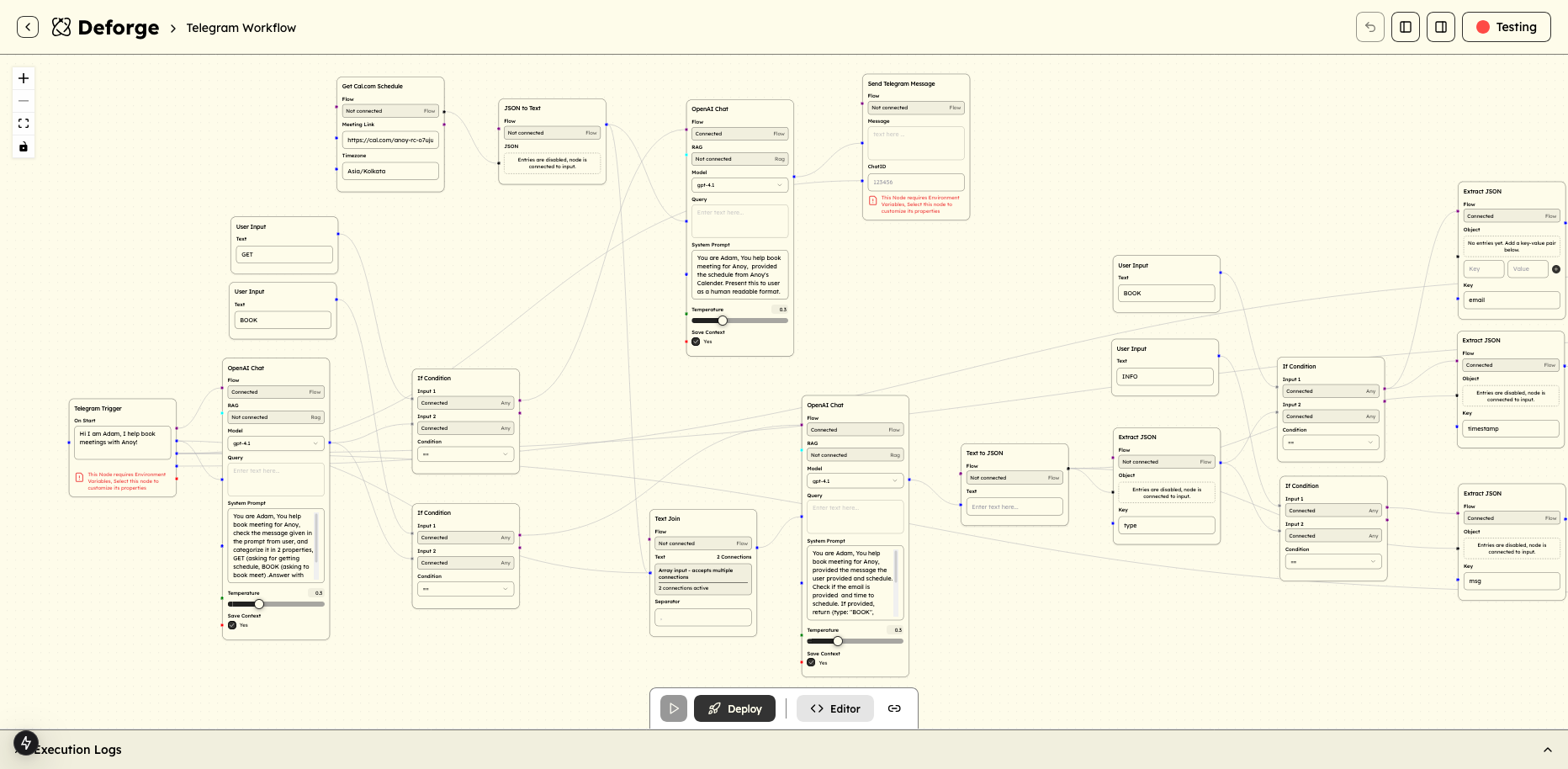Toggle Save Context in the middle OpenAI Chat node
Image resolution: width=1568 pixels, height=769 pixels.
coord(811,663)
